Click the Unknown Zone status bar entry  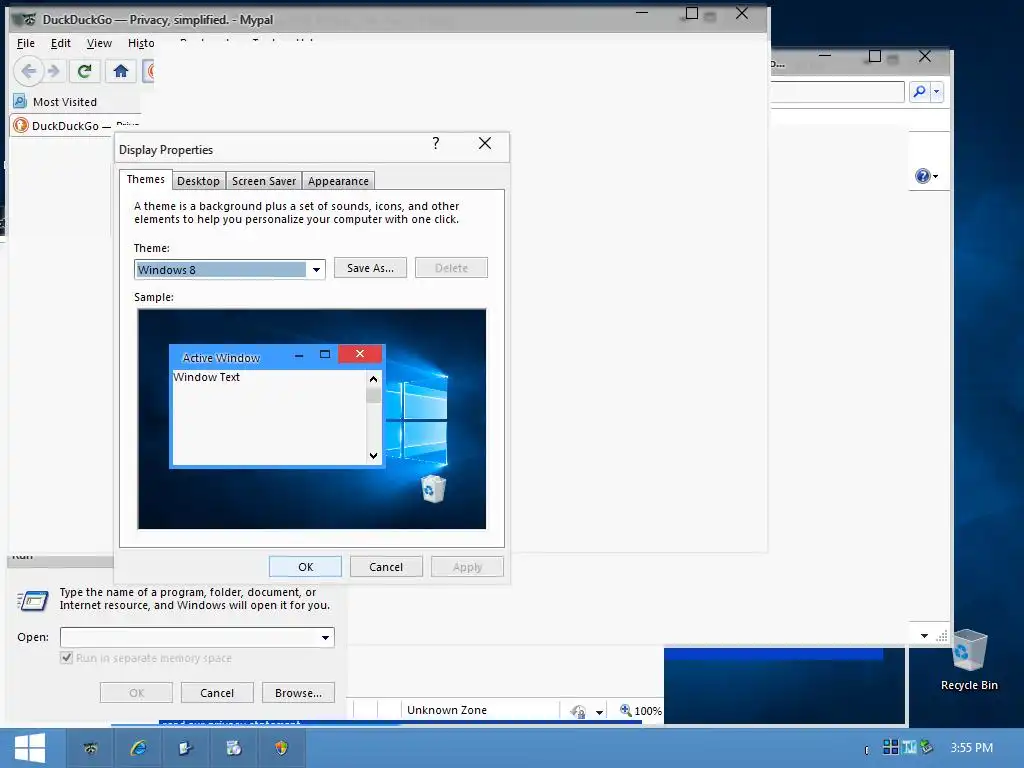coord(447,710)
